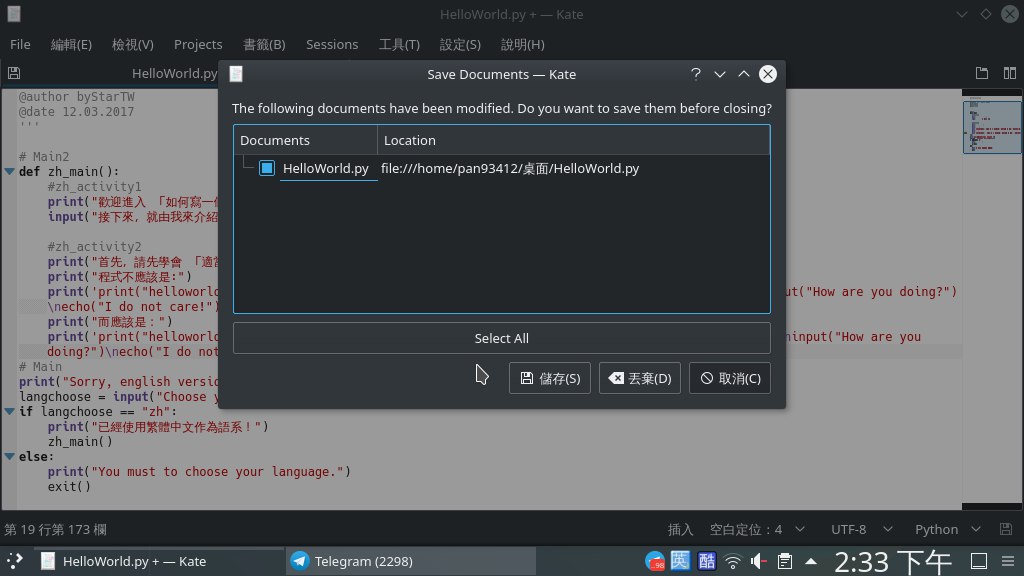Select the HelloWorld.py row in the documents list
Viewport: 1024px width, 576px height.
point(502,168)
